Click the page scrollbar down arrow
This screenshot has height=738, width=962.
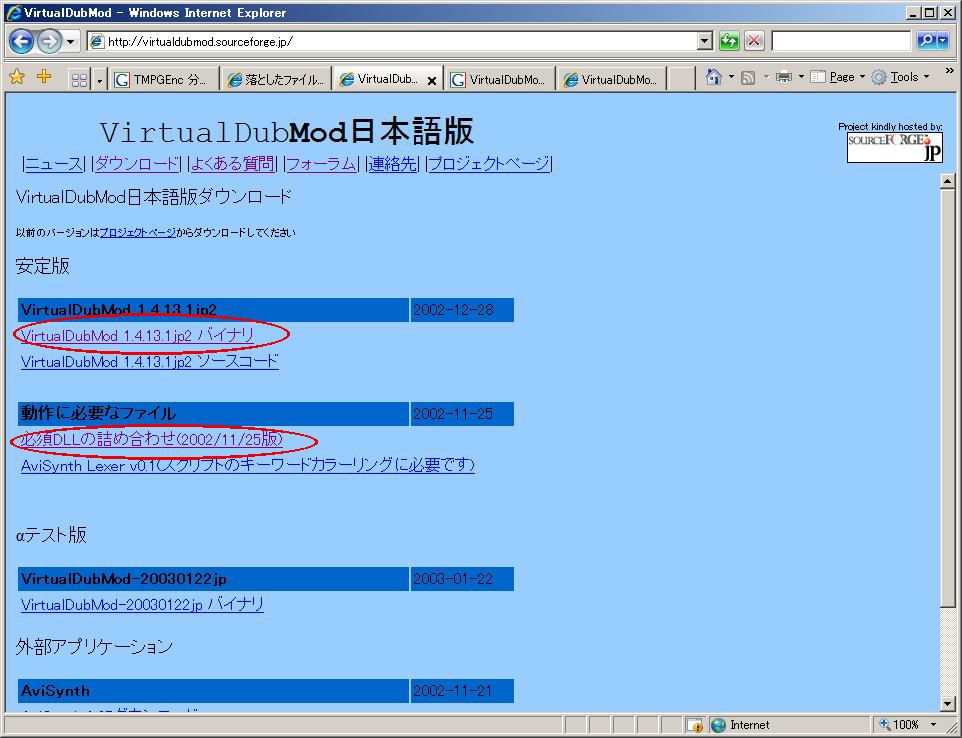[x=948, y=704]
